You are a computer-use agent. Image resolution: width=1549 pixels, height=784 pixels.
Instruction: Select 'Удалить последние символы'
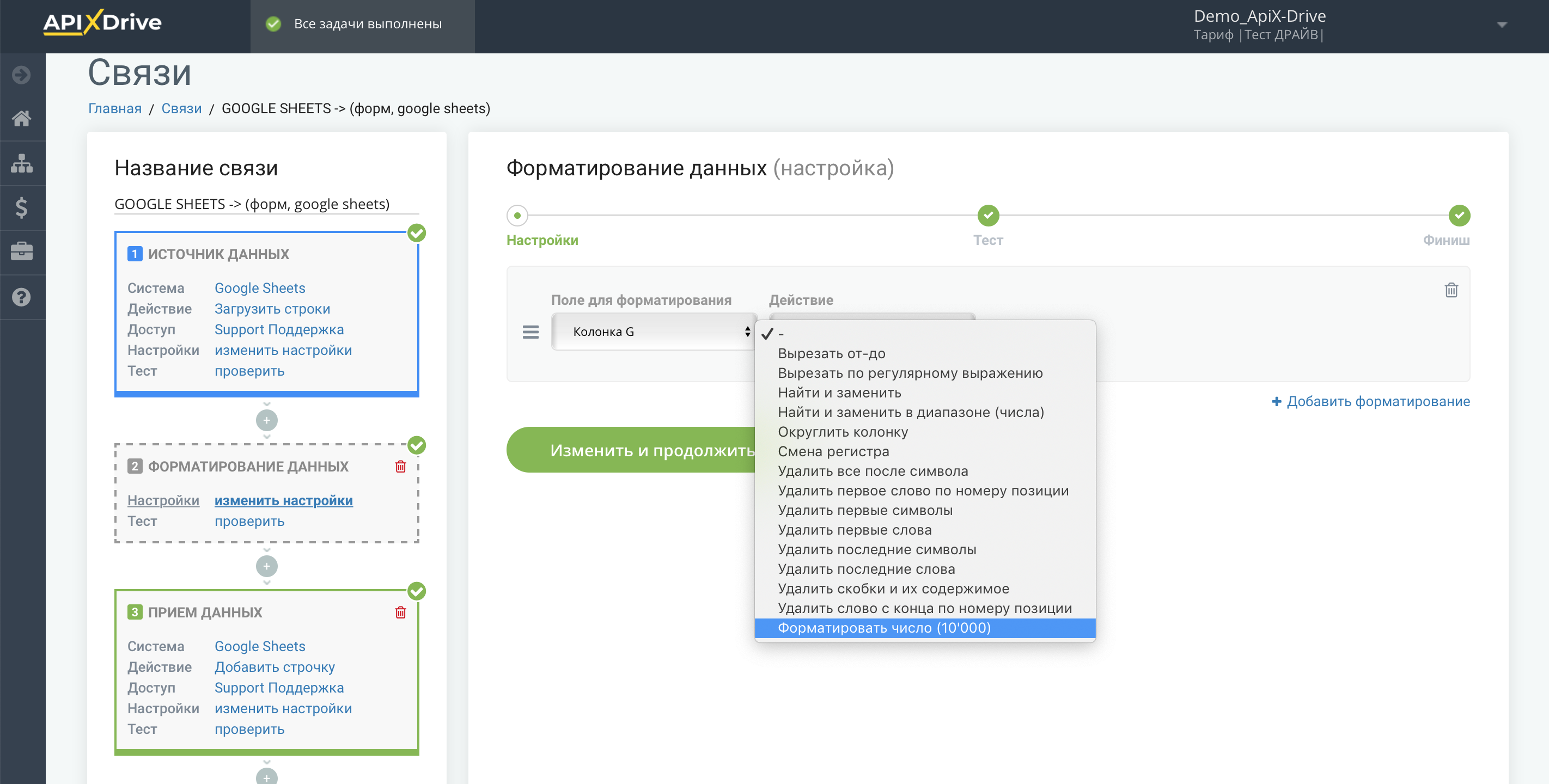click(x=925, y=549)
